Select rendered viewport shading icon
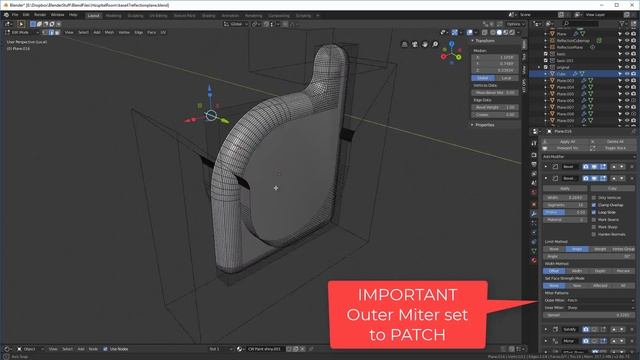This screenshot has height=360, width=640. (x=512, y=32)
